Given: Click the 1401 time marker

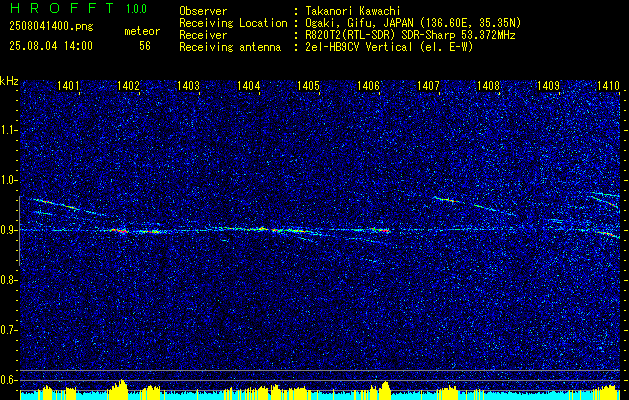Looking at the screenshot, I should pos(68,85).
